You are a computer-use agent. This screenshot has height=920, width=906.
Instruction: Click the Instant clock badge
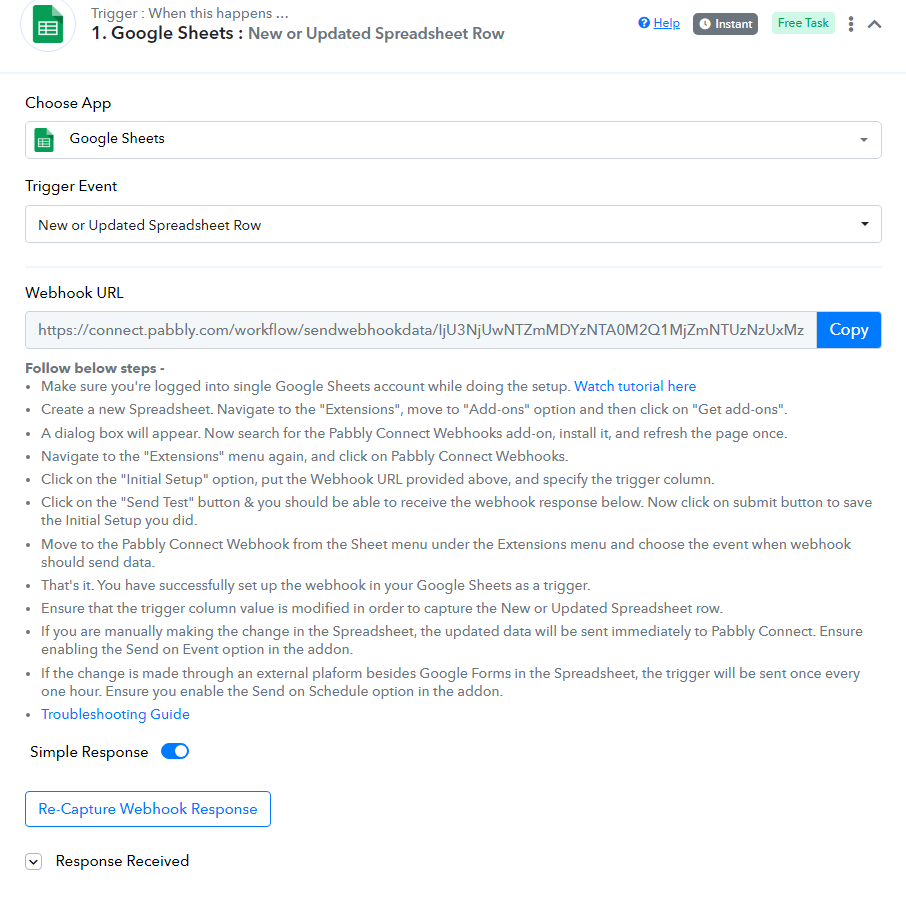point(725,24)
